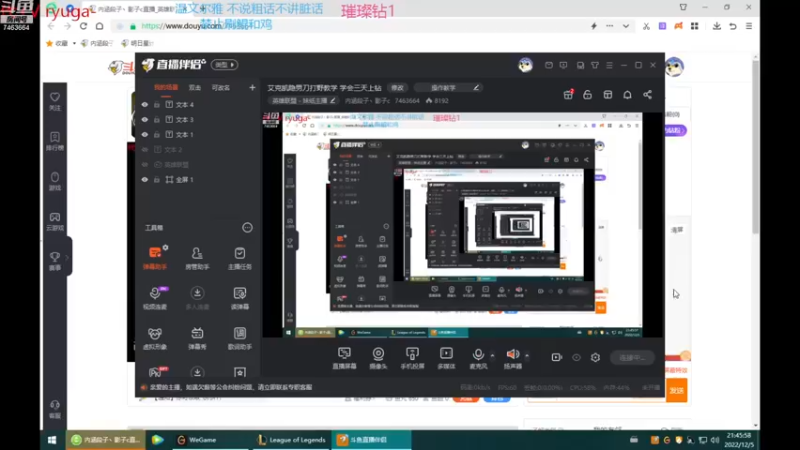Open the 内涵段子 bookmark link
The image size is (800, 450).
(x=97, y=43)
